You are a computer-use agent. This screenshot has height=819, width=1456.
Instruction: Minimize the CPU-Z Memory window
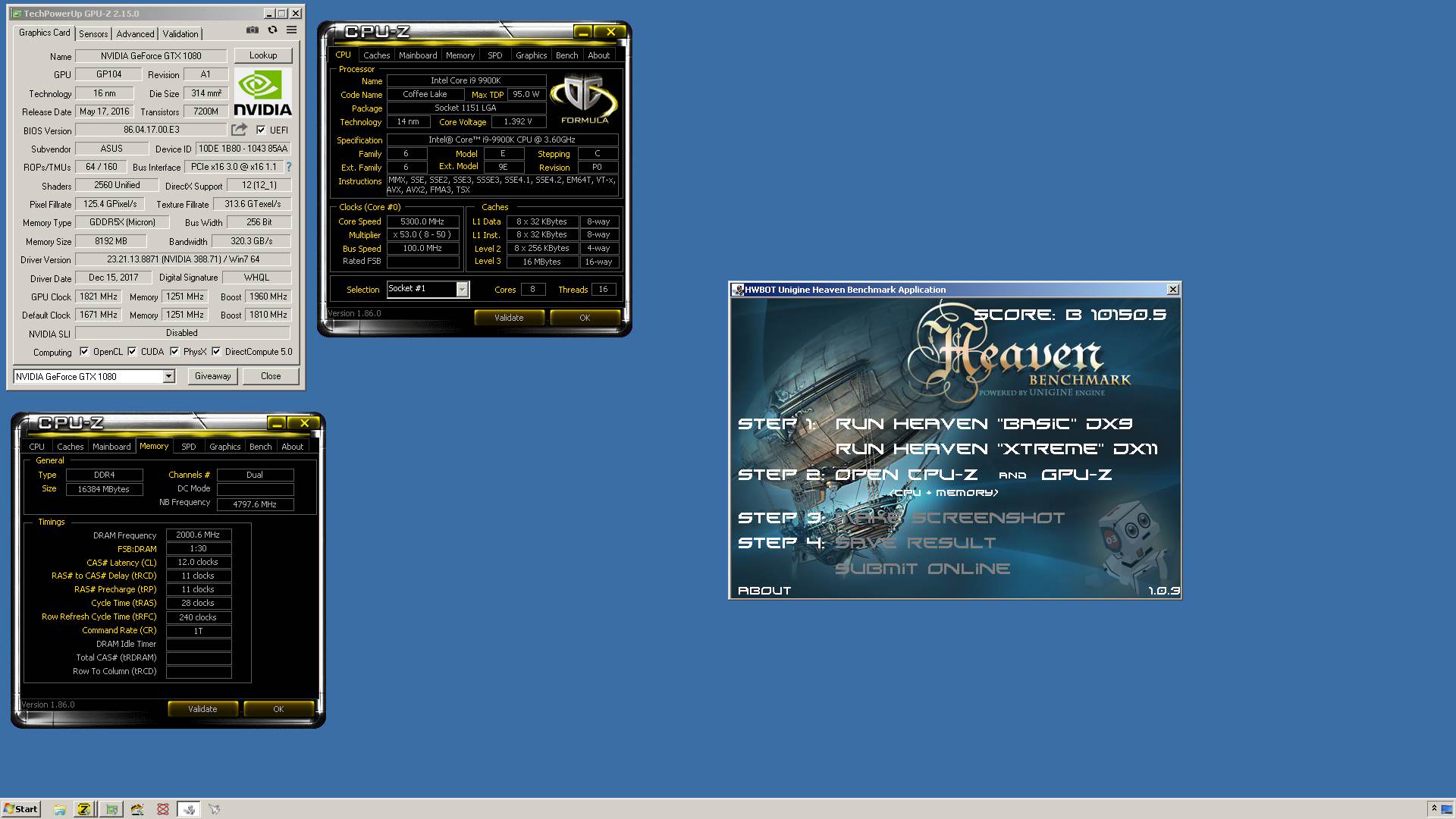(277, 423)
